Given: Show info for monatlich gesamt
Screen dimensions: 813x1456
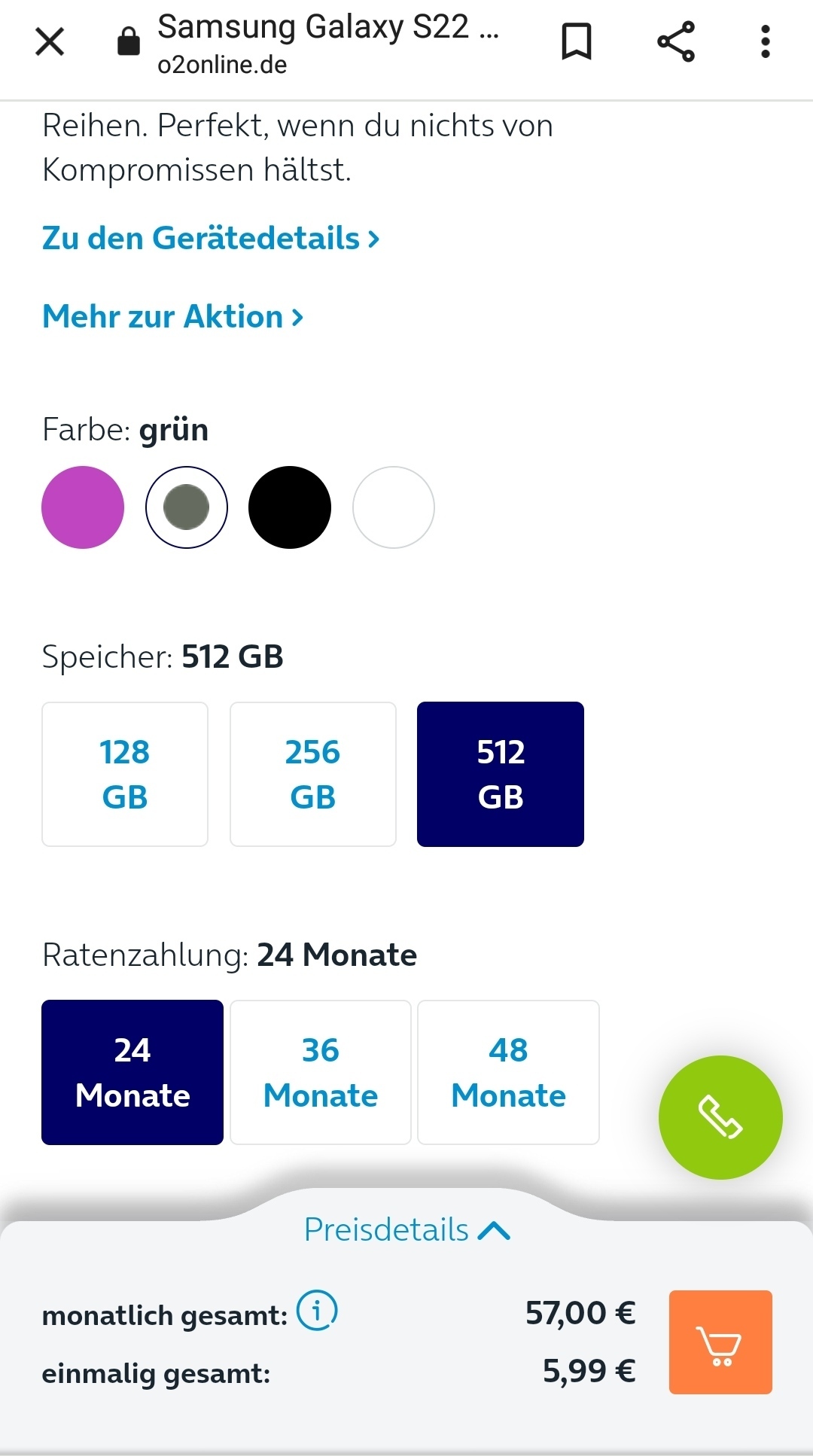Looking at the screenshot, I should pyautogui.click(x=317, y=1311).
